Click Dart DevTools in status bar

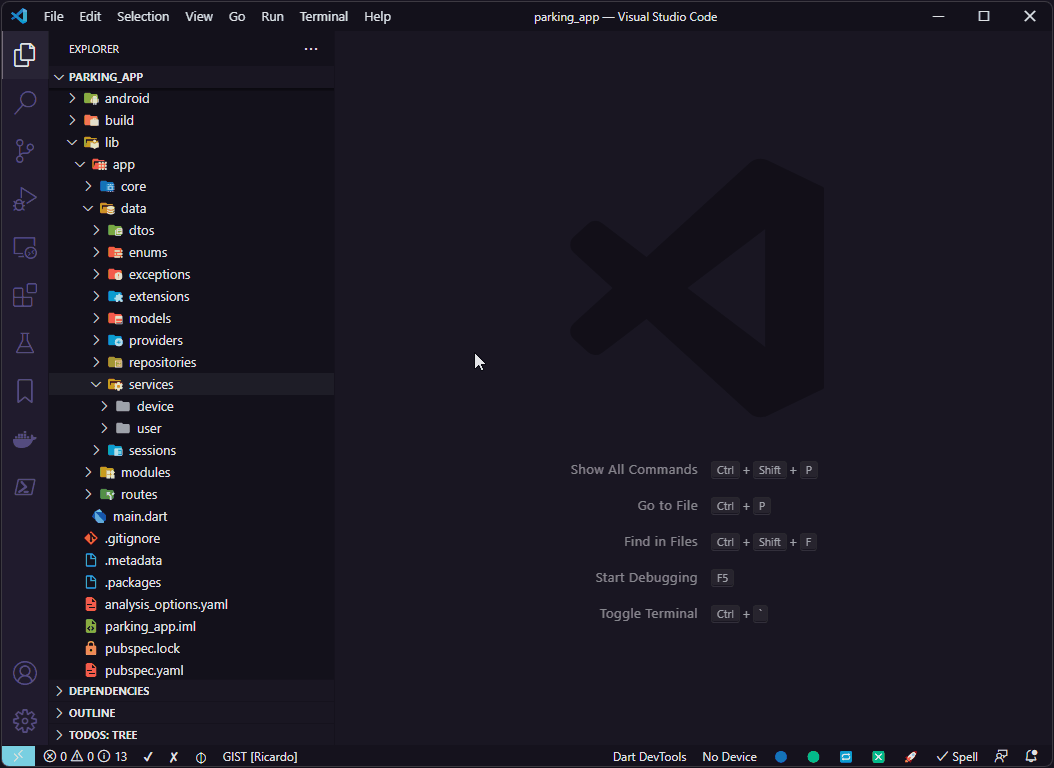(x=649, y=757)
